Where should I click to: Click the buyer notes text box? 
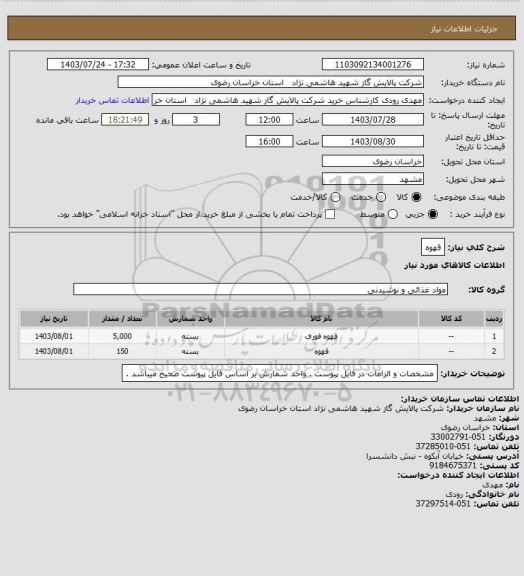(x=280, y=374)
